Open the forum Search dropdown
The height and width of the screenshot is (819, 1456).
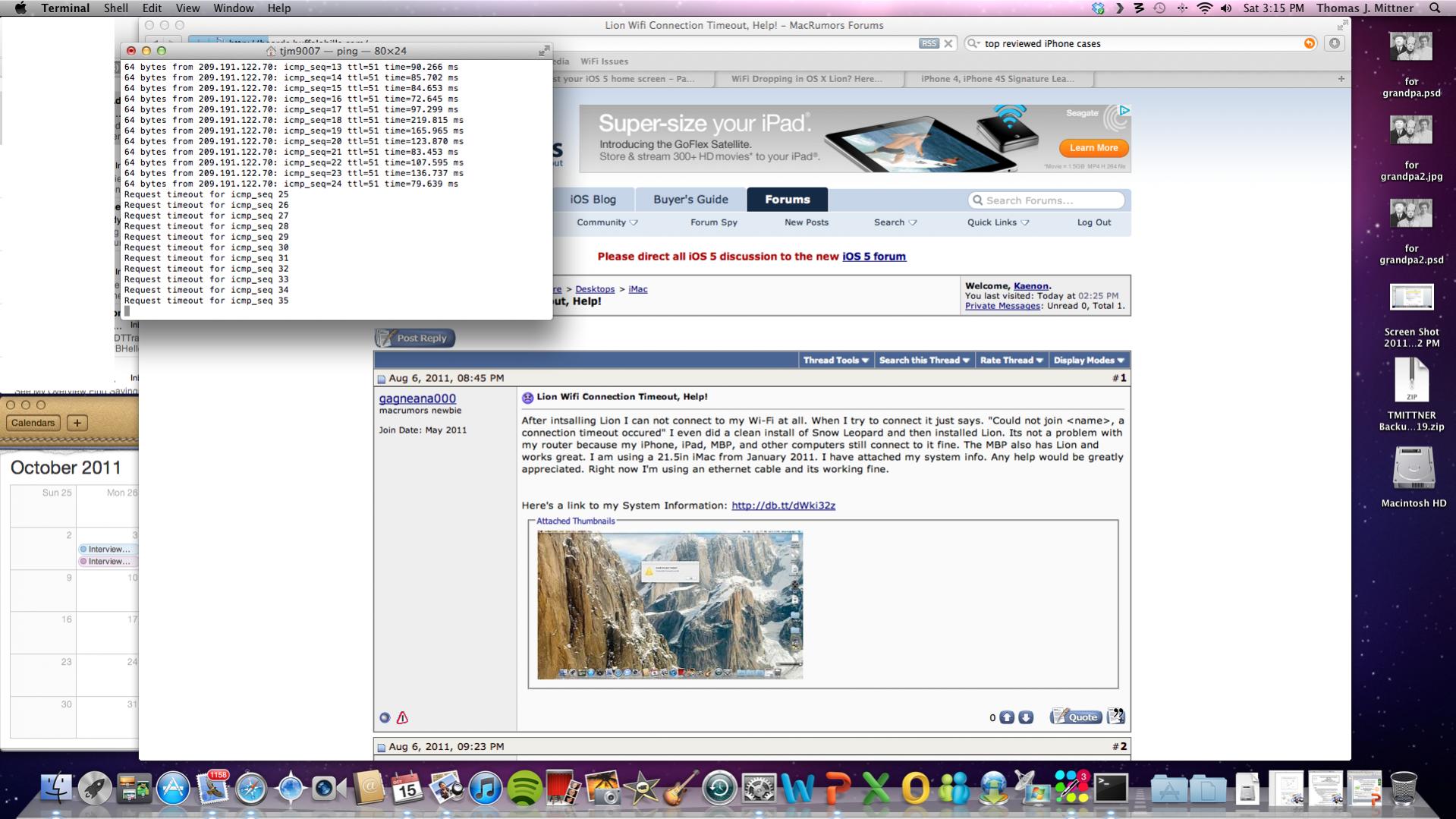[x=895, y=222]
